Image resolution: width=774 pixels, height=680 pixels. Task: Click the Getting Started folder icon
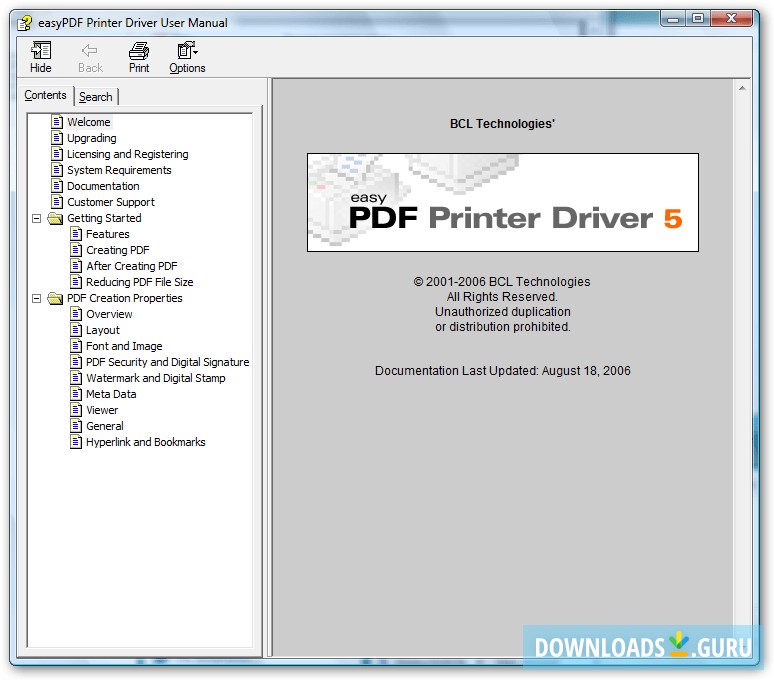[x=55, y=218]
